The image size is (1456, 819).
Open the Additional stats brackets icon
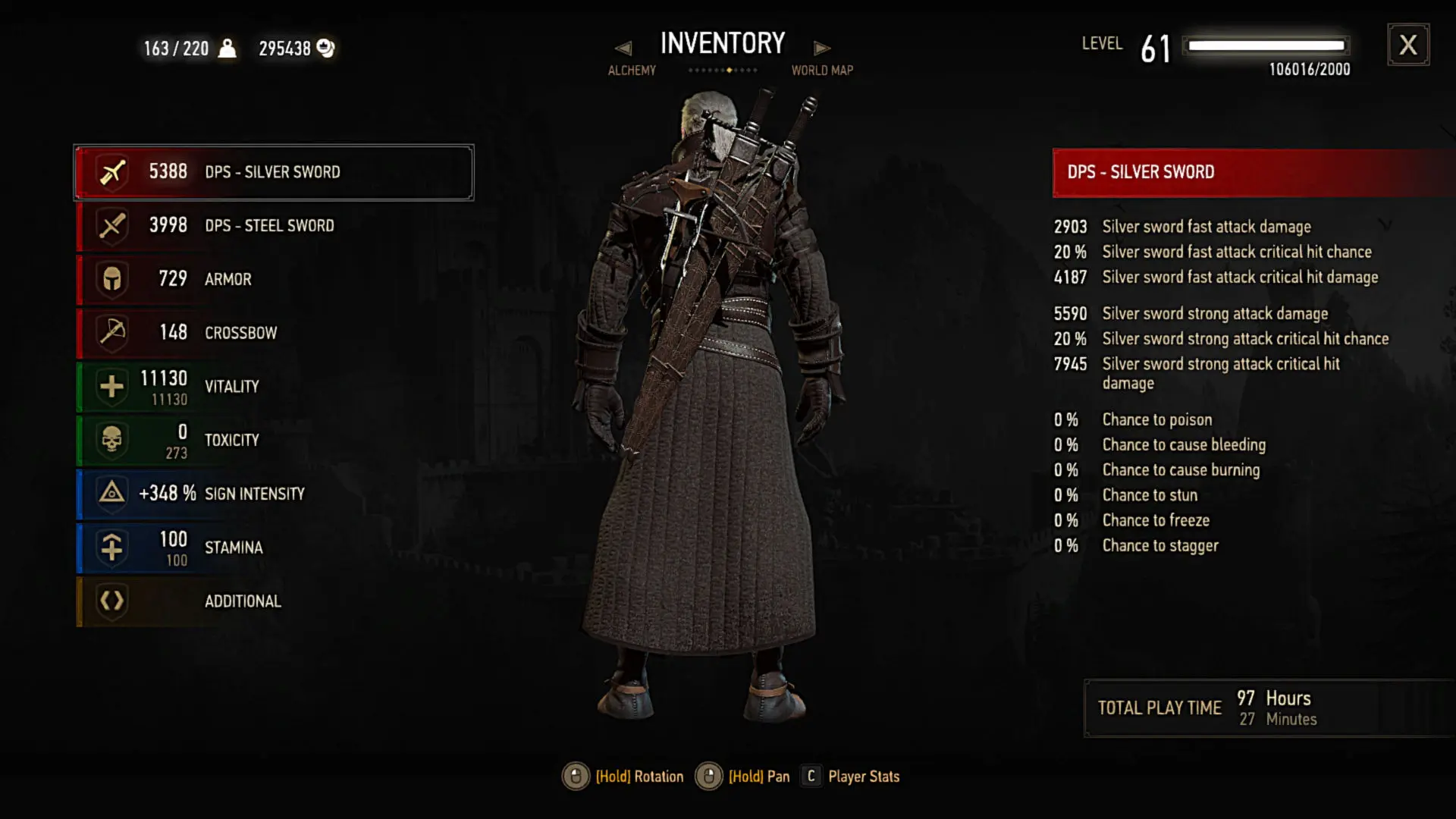112,601
